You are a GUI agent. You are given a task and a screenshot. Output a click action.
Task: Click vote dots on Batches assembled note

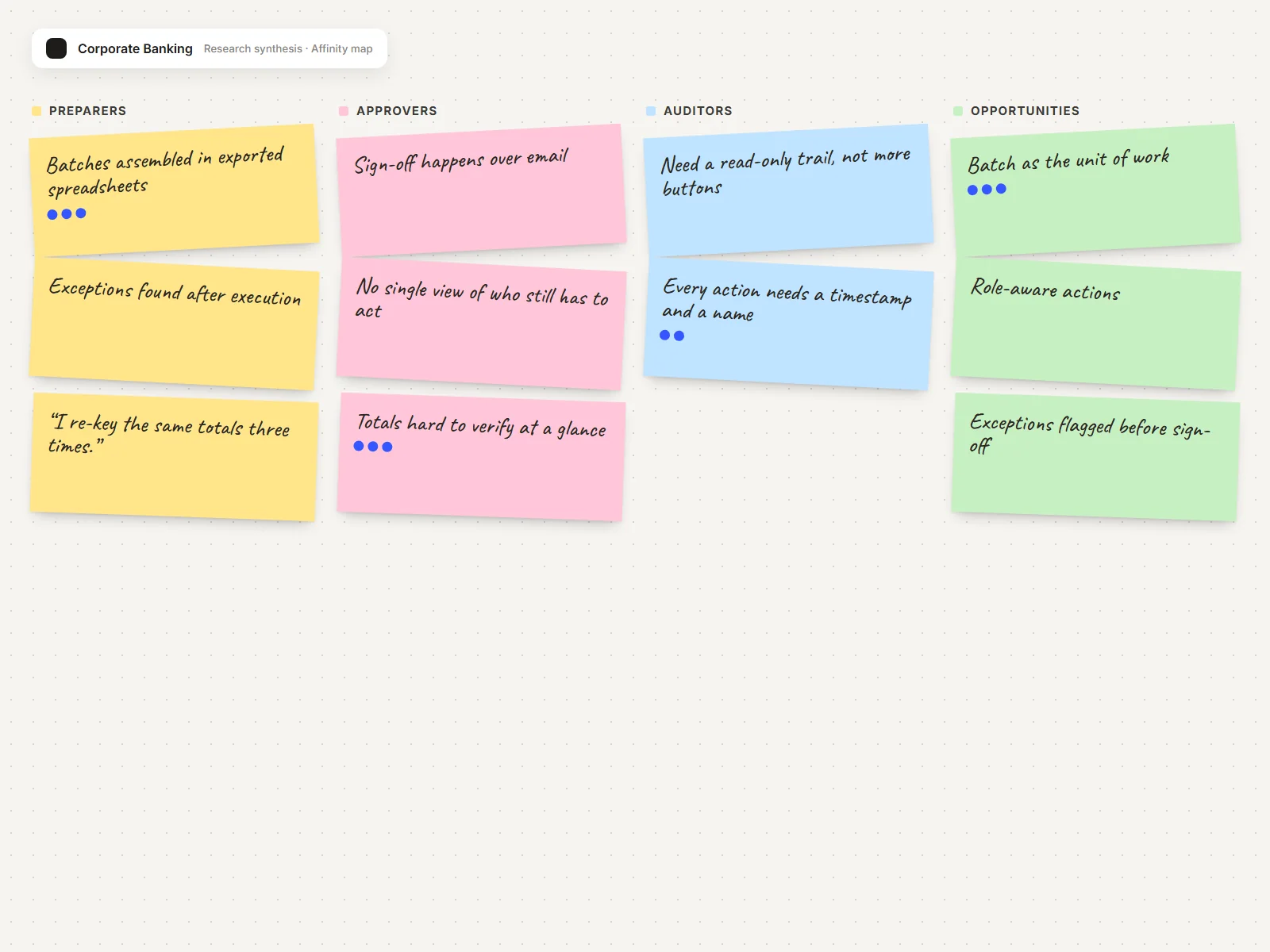67,214
